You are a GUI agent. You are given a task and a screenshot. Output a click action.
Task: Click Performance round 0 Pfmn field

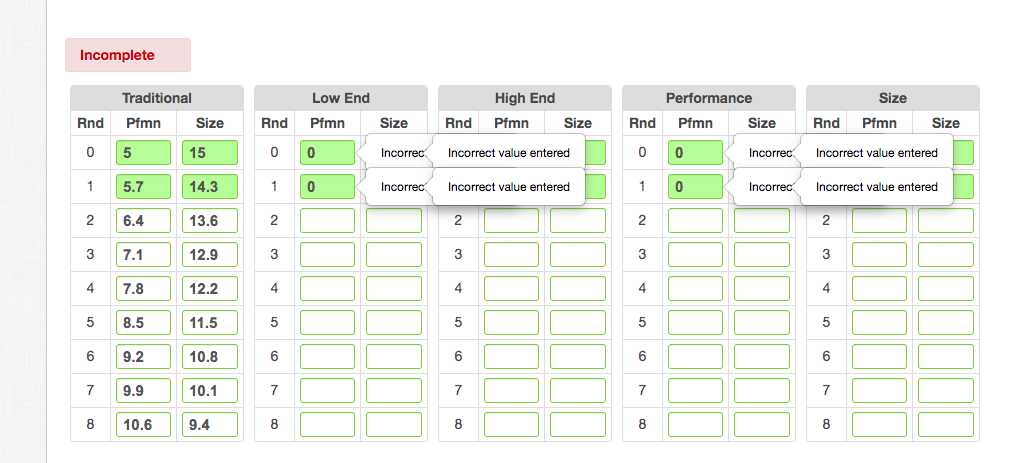coord(696,153)
